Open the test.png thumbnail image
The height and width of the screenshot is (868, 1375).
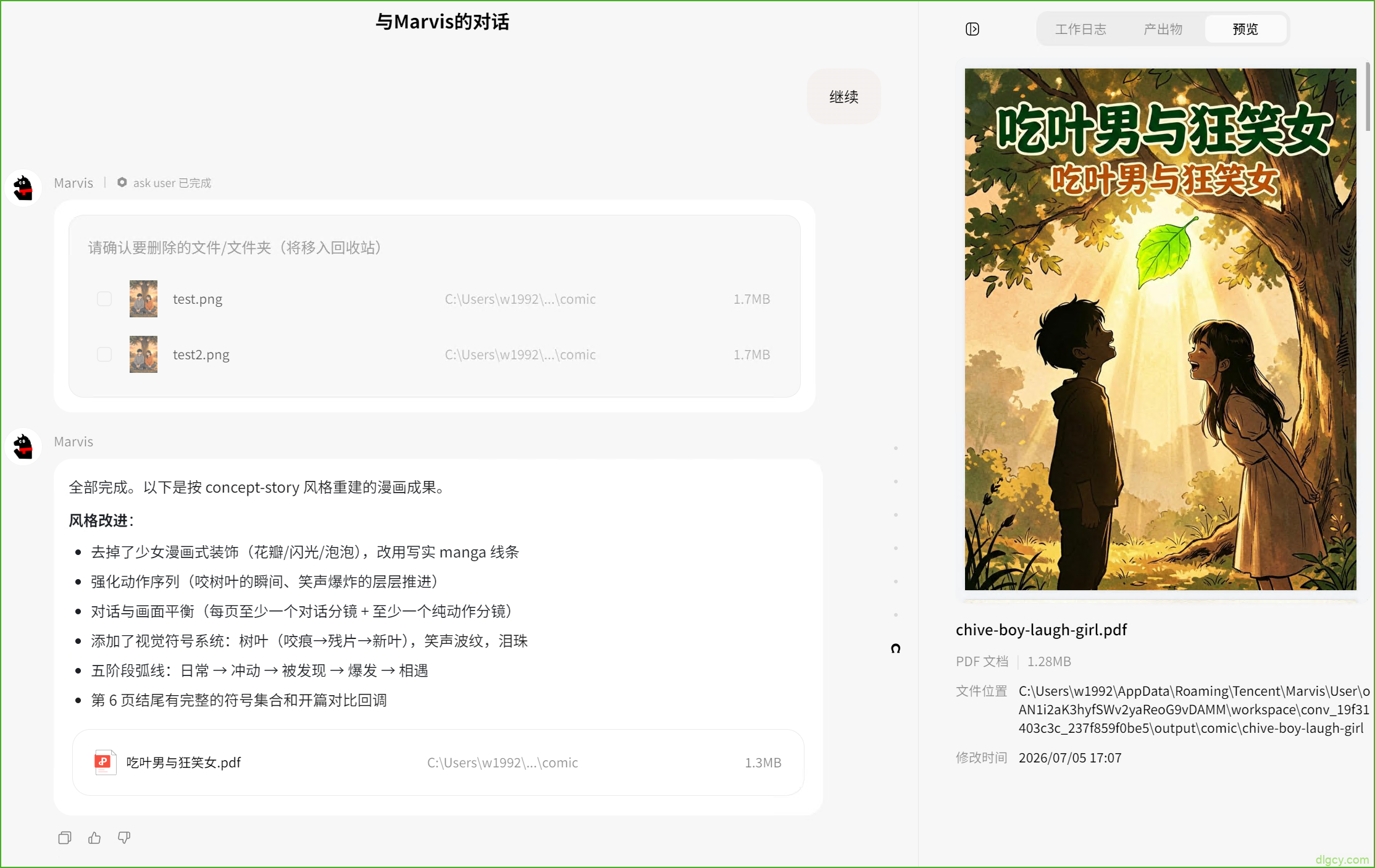[143, 299]
